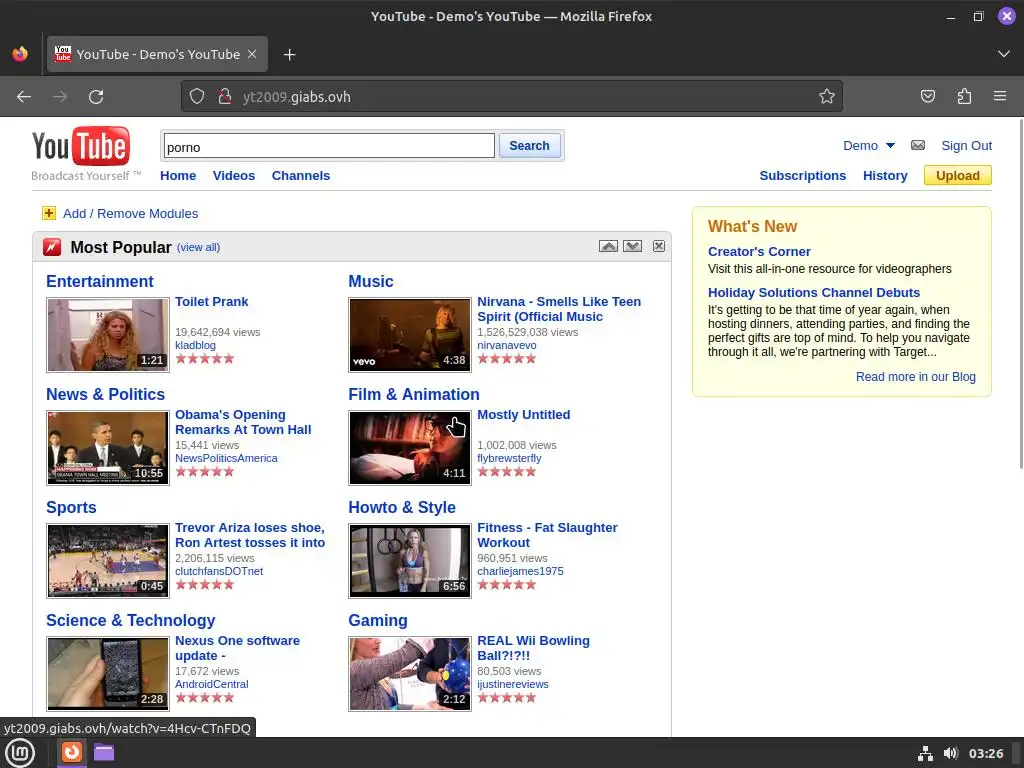Image resolution: width=1024 pixels, height=768 pixels.
Task: Click the network tray icon
Action: [x=925, y=754]
